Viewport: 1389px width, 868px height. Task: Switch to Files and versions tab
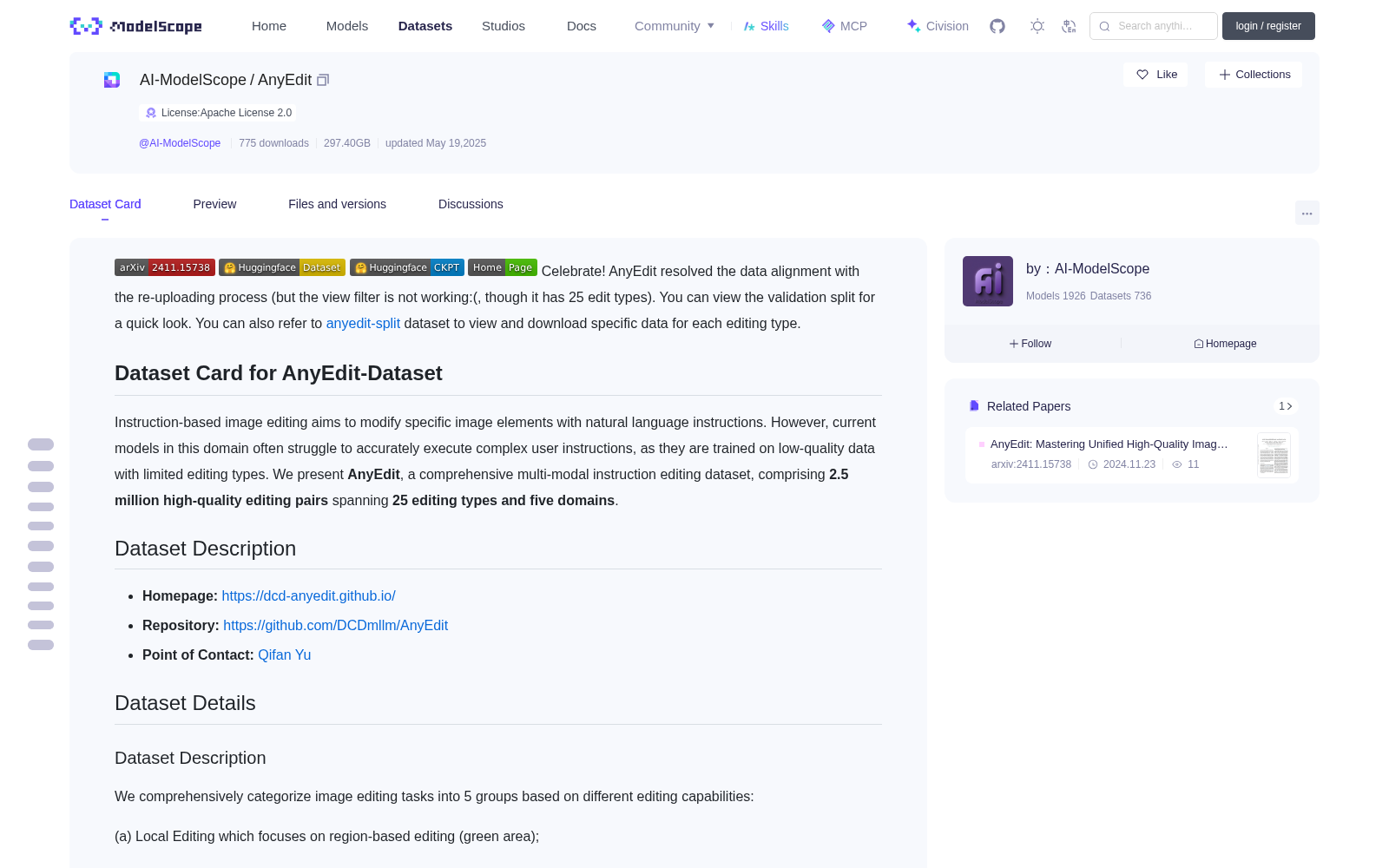[337, 204]
